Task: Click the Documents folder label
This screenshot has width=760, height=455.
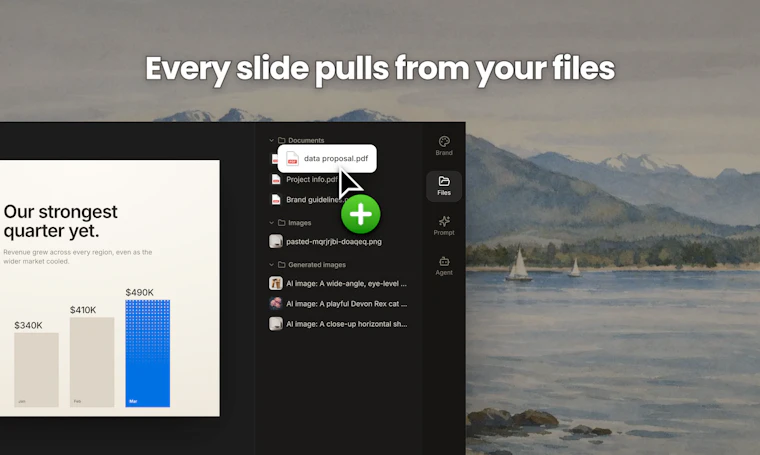Action: 306,141
